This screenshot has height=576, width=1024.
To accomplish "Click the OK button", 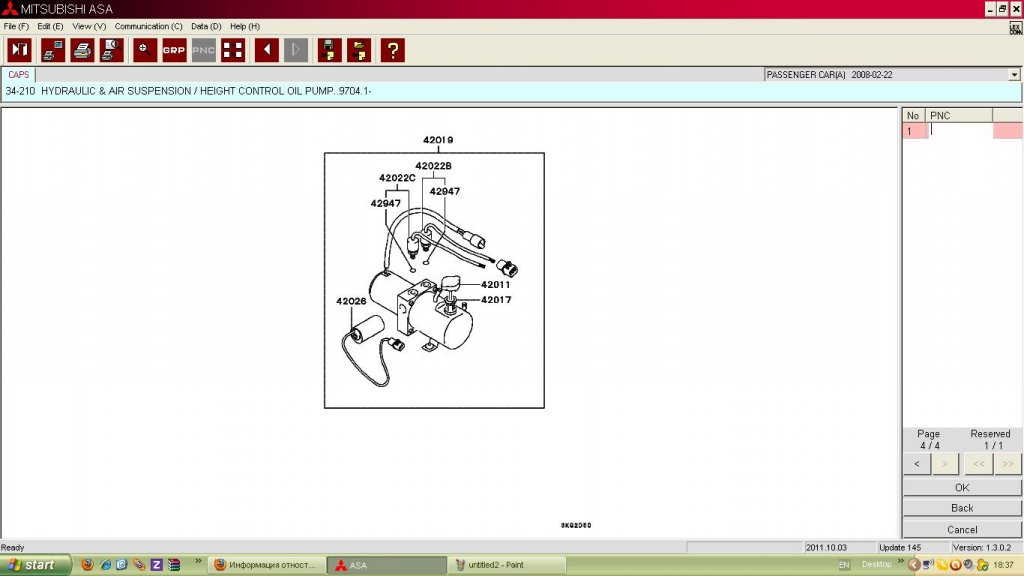I will pyautogui.click(x=962, y=487).
